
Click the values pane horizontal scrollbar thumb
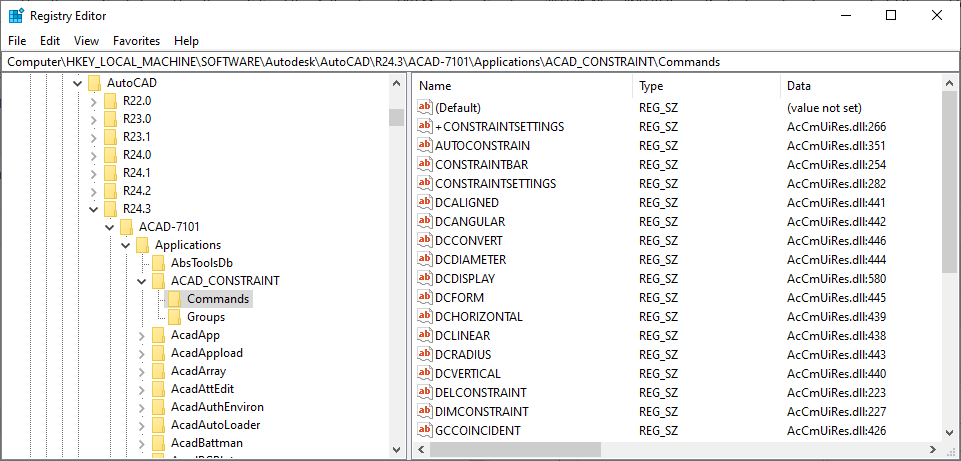515,449
